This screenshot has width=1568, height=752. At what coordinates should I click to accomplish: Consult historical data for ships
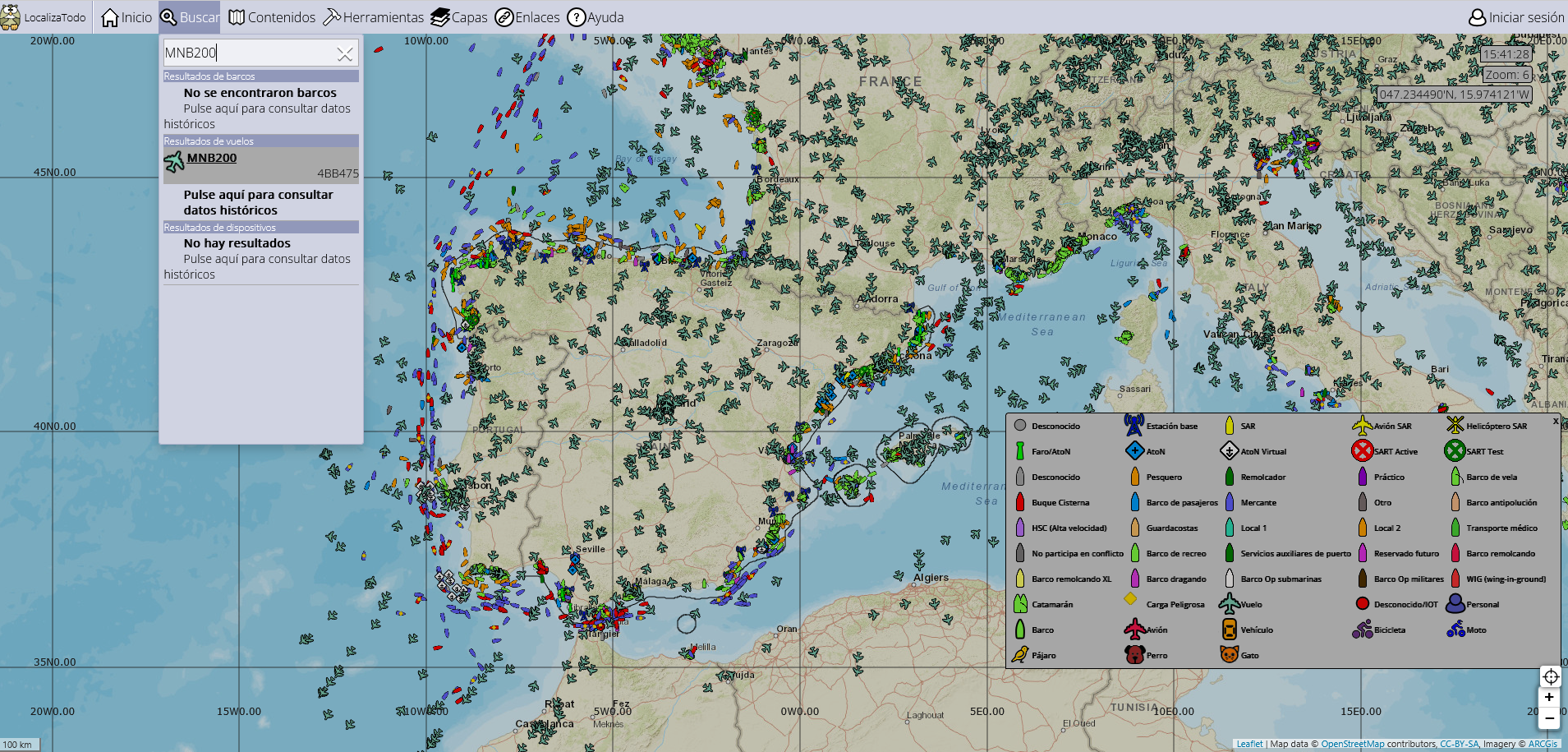[266, 108]
